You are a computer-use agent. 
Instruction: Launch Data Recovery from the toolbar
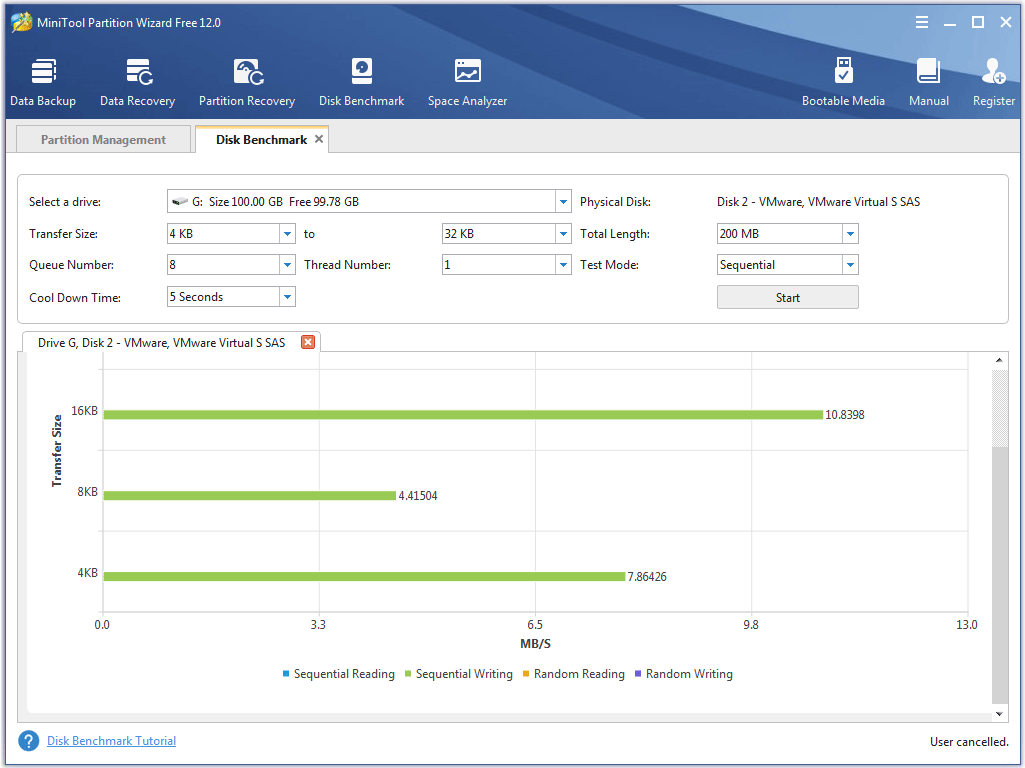click(x=138, y=82)
